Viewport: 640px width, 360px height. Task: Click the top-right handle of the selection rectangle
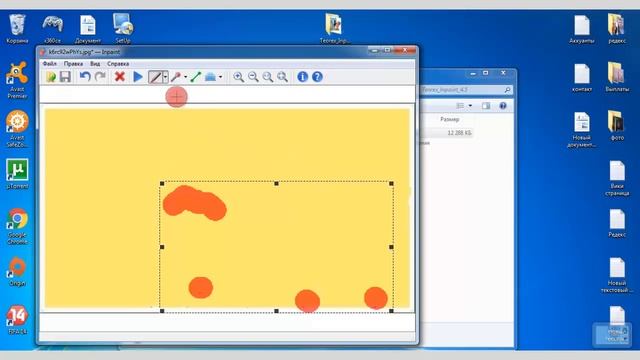click(391, 184)
